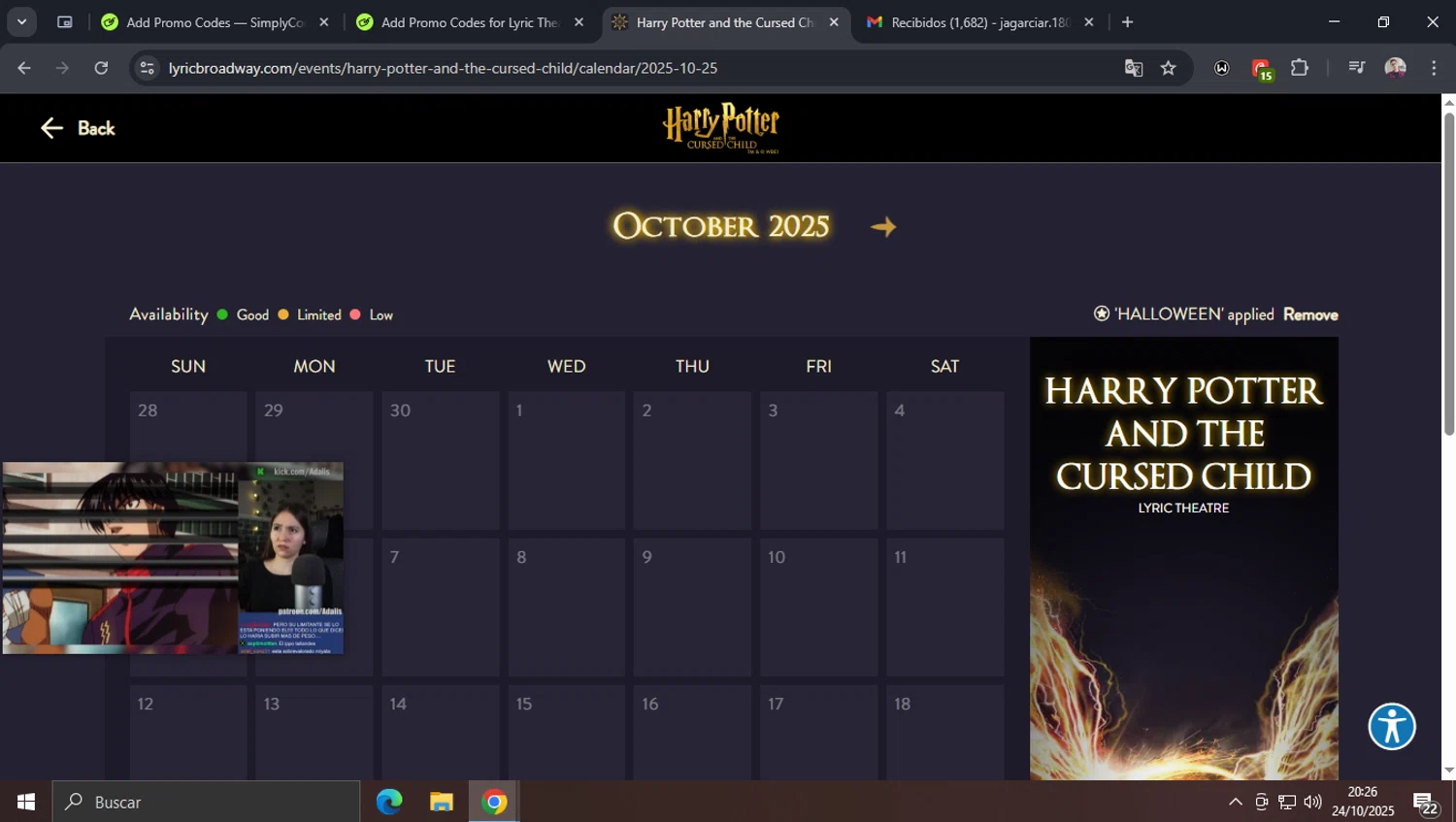Open the Chrome three-dot menu
1456x822 pixels.
[x=1434, y=68]
